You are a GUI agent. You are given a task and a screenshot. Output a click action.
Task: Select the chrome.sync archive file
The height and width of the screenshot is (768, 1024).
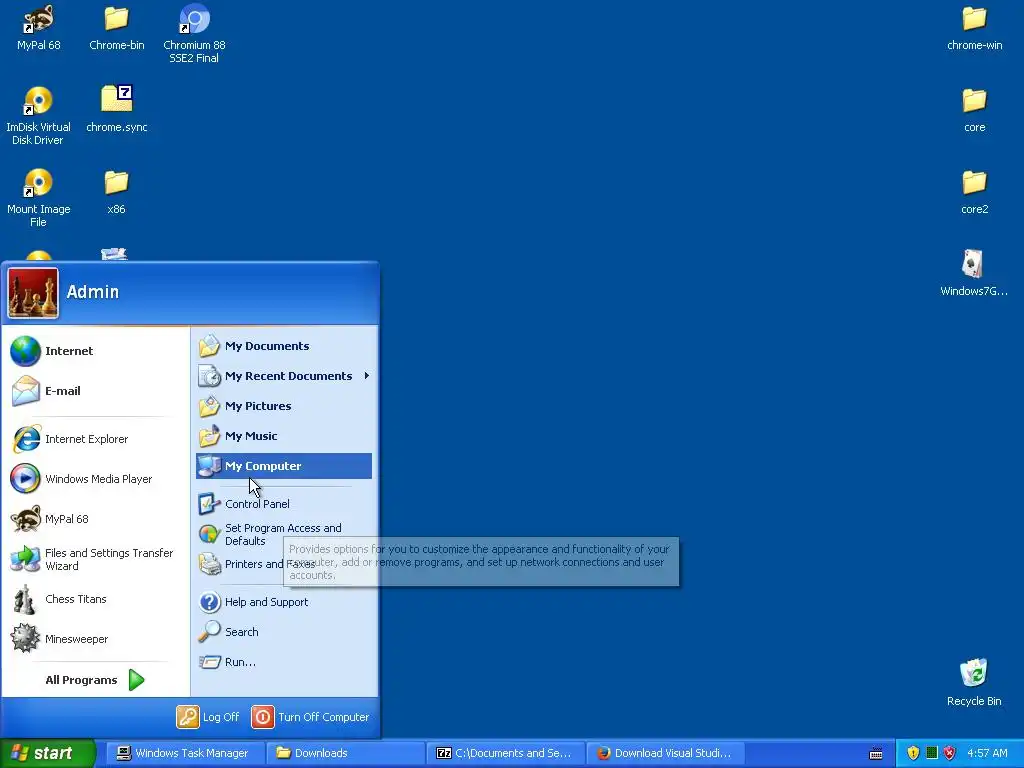(x=116, y=110)
